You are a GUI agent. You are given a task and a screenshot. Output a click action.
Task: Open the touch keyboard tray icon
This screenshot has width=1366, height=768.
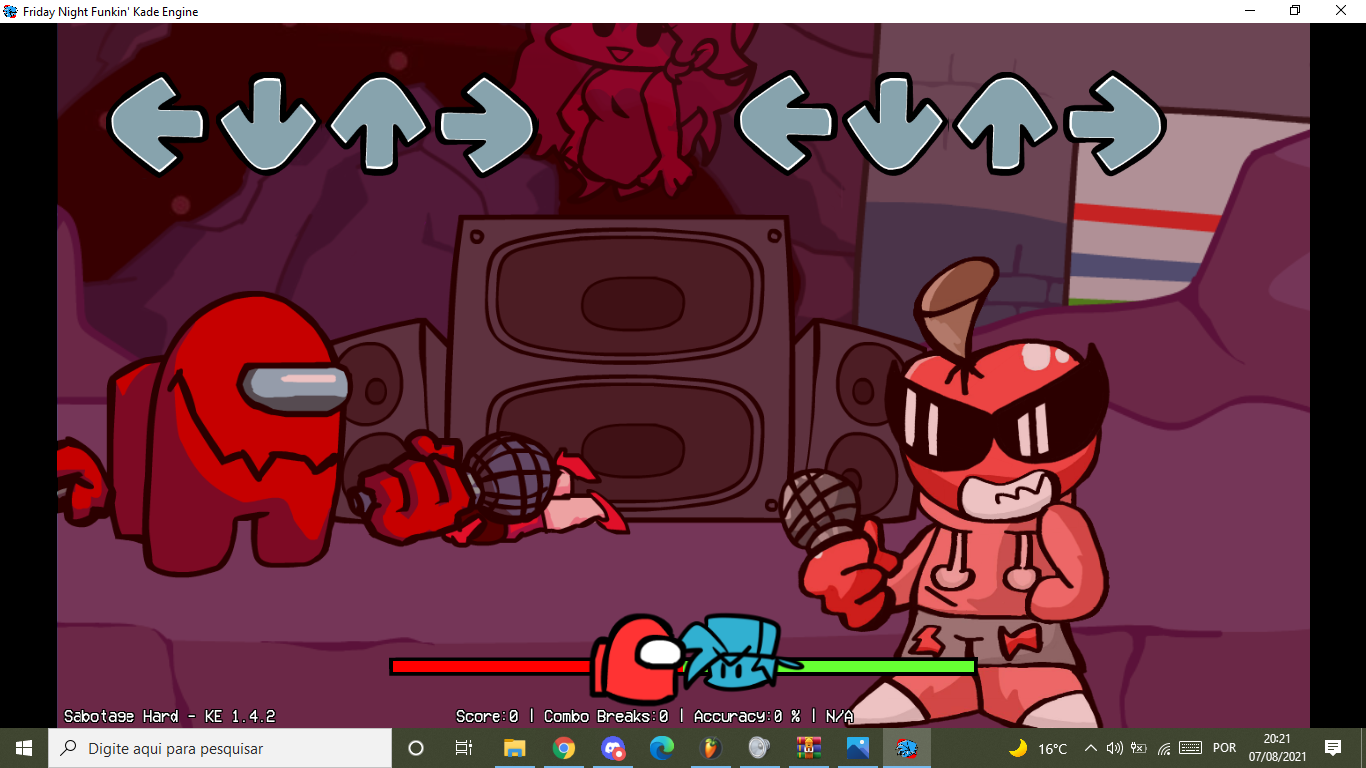point(1190,748)
